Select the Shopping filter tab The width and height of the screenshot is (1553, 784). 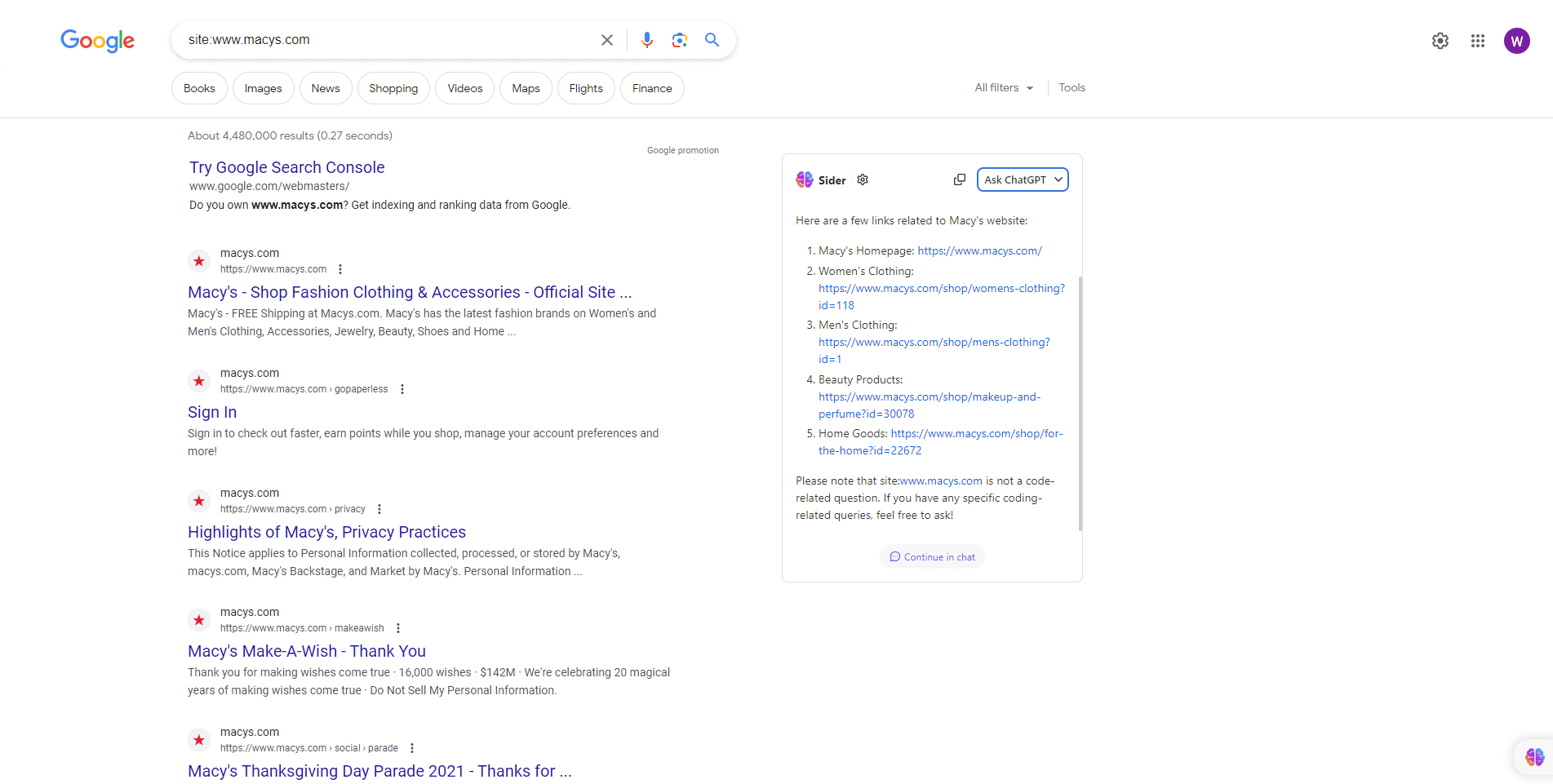pyautogui.click(x=393, y=88)
